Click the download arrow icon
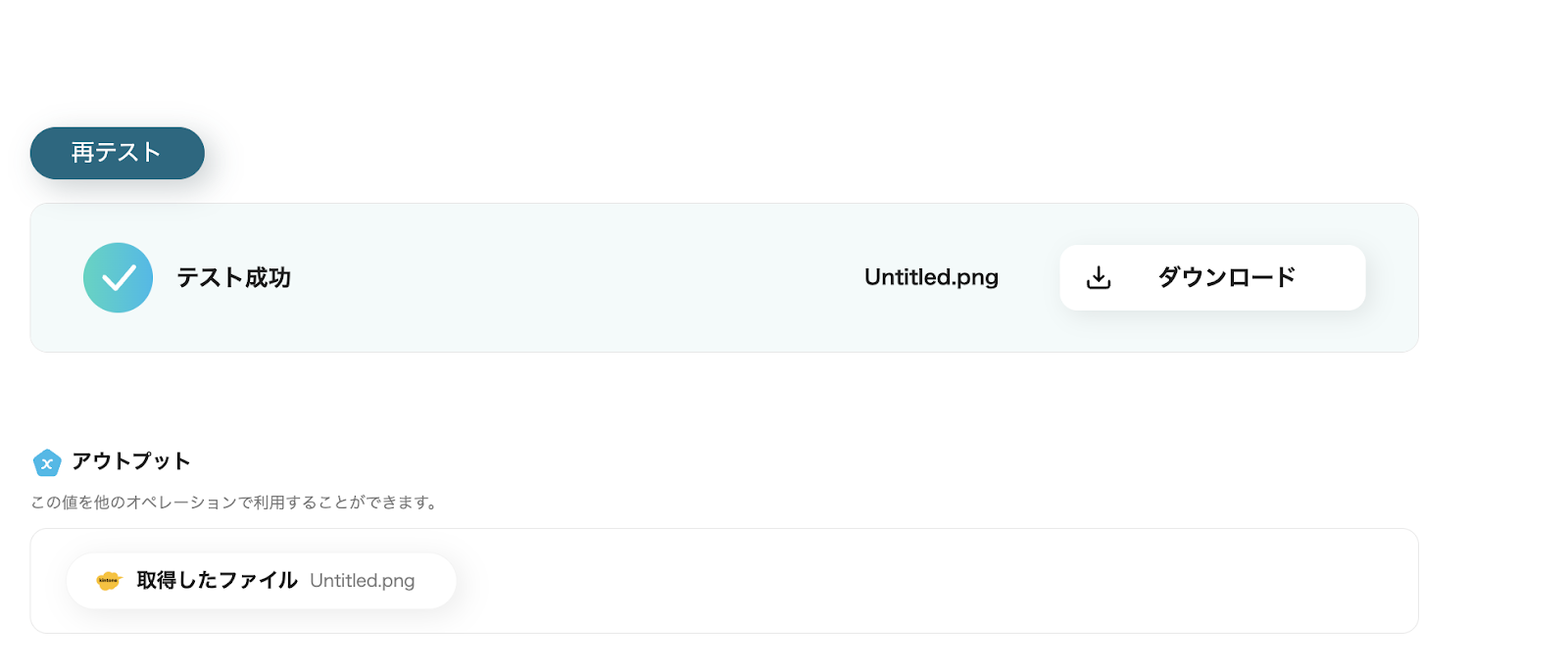The width and height of the screenshot is (1568, 671). pyautogui.click(x=1099, y=278)
